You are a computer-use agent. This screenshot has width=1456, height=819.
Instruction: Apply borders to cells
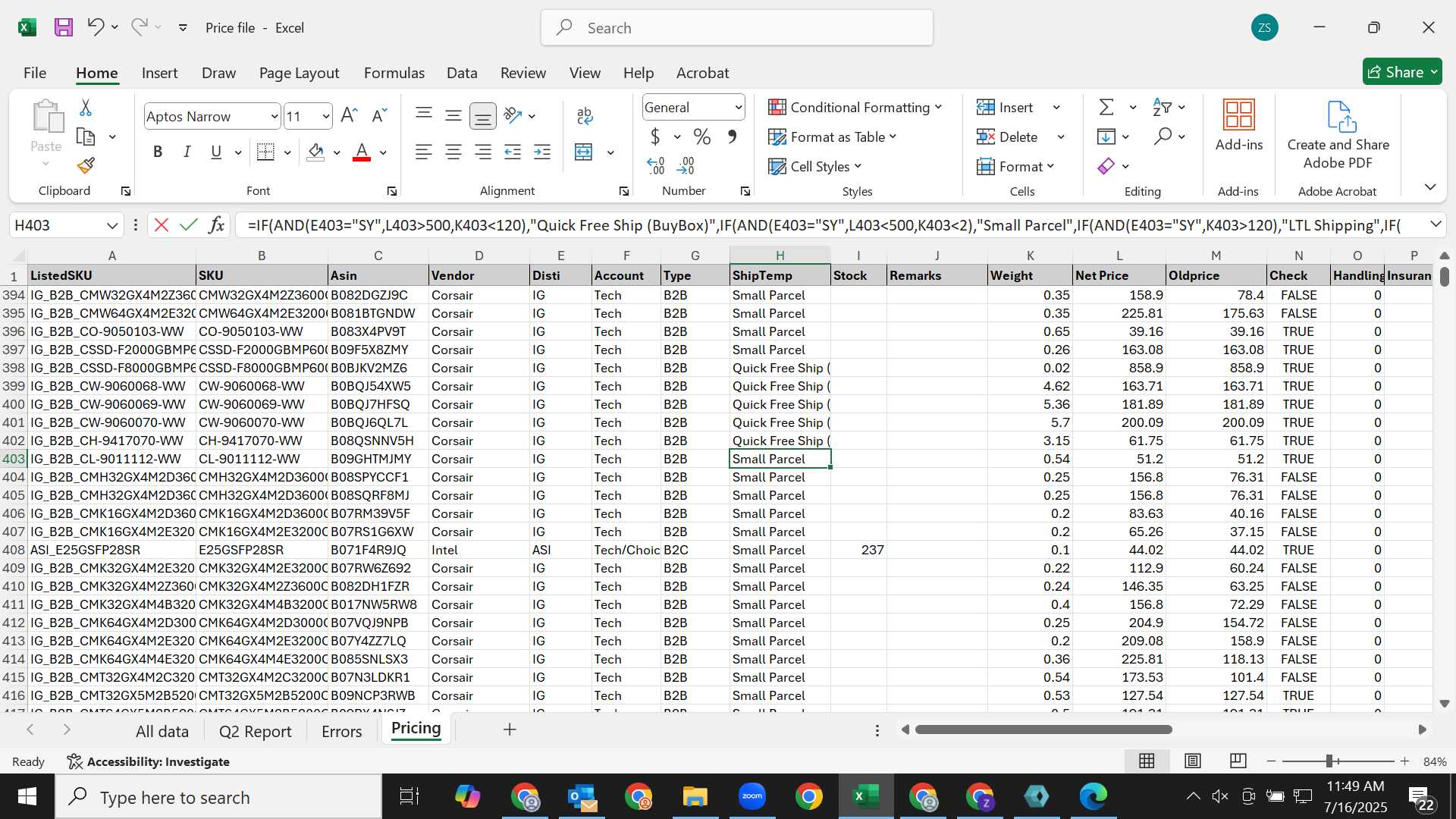click(265, 152)
